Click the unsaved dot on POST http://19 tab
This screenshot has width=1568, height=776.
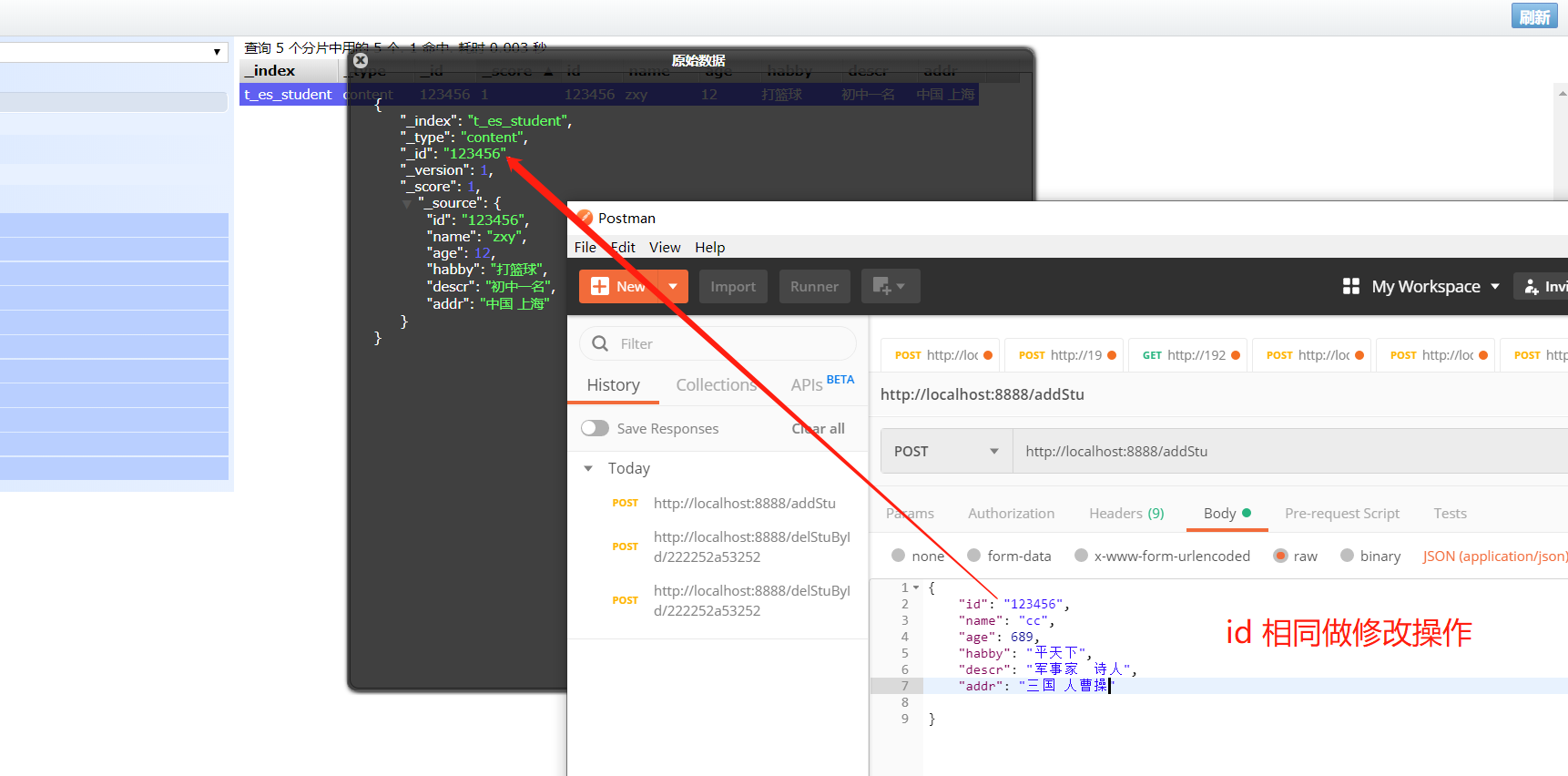1112,355
